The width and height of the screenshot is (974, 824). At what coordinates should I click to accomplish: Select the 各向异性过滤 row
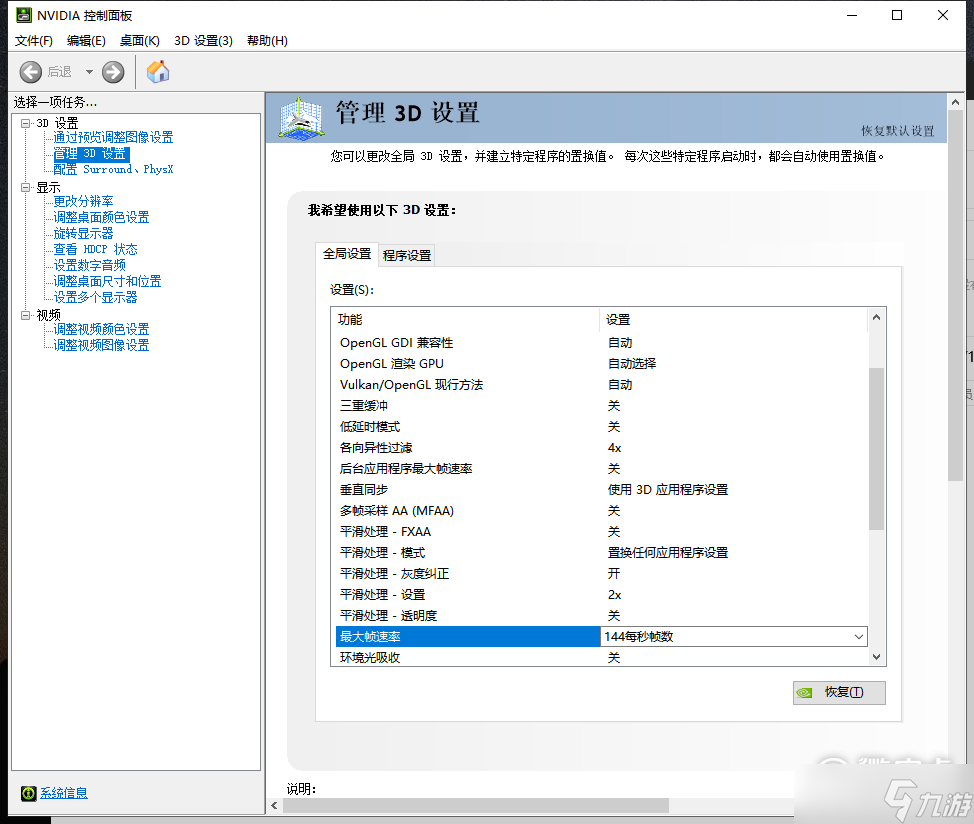pyautogui.click(x=599, y=448)
